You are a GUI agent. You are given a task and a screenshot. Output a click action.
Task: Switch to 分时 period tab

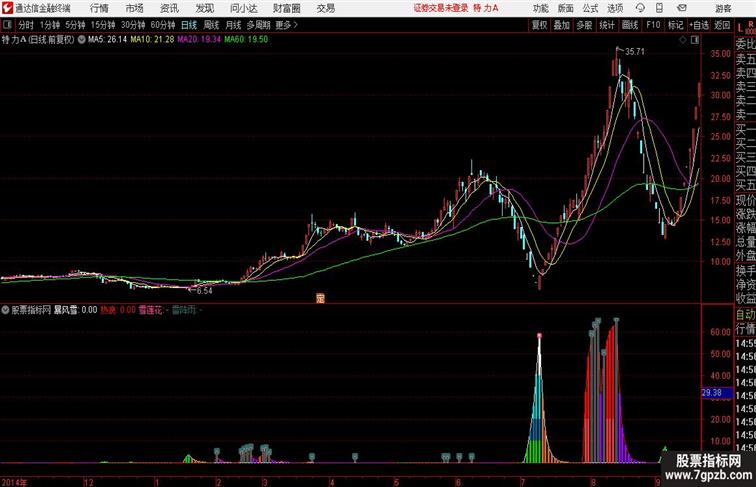(x=26, y=25)
